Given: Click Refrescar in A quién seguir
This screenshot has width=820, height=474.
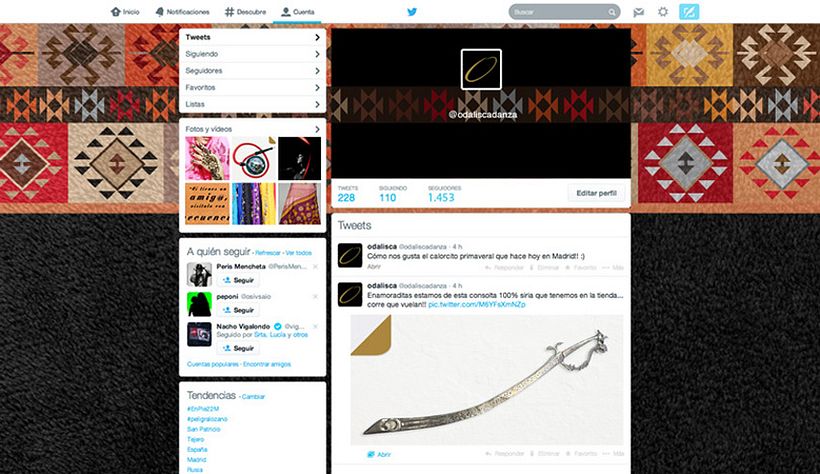Looking at the screenshot, I should pyautogui.click(x=268, y=253).
